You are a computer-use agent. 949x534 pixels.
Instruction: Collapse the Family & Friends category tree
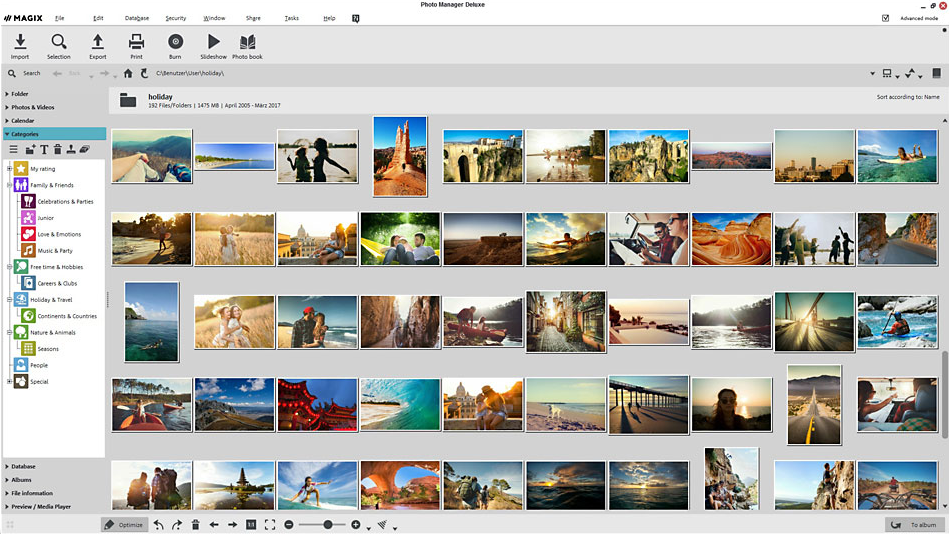tap(9, 185)
